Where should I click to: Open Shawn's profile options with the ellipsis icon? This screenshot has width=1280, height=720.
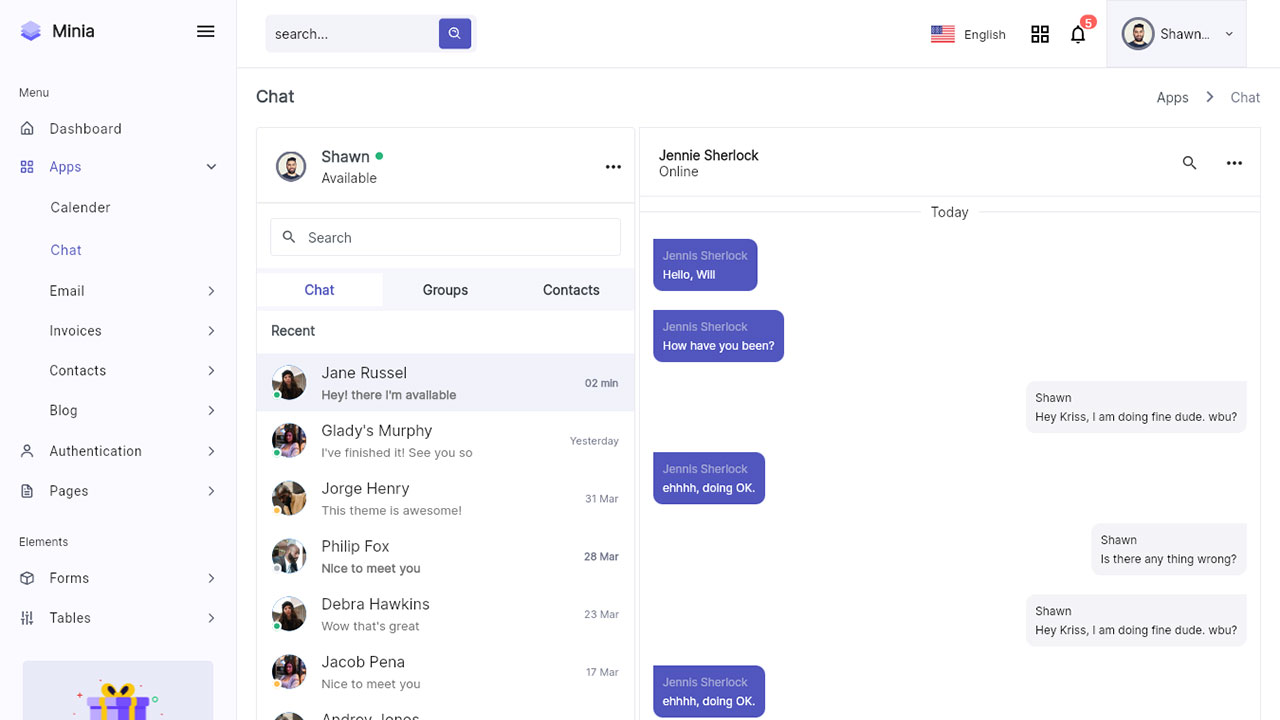coord(613,167)
